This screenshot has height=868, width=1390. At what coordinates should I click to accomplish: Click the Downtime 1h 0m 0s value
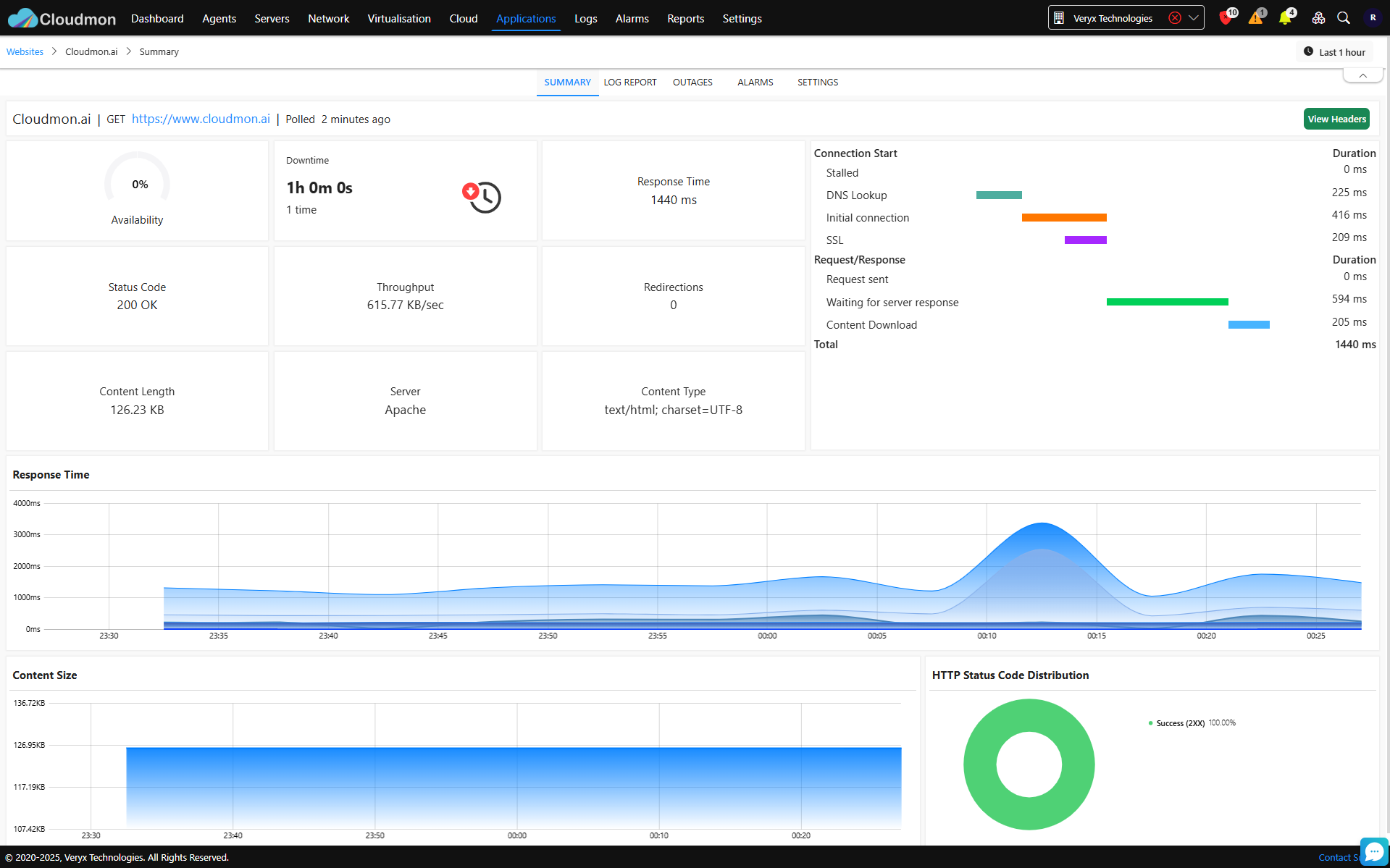point(319,187)
